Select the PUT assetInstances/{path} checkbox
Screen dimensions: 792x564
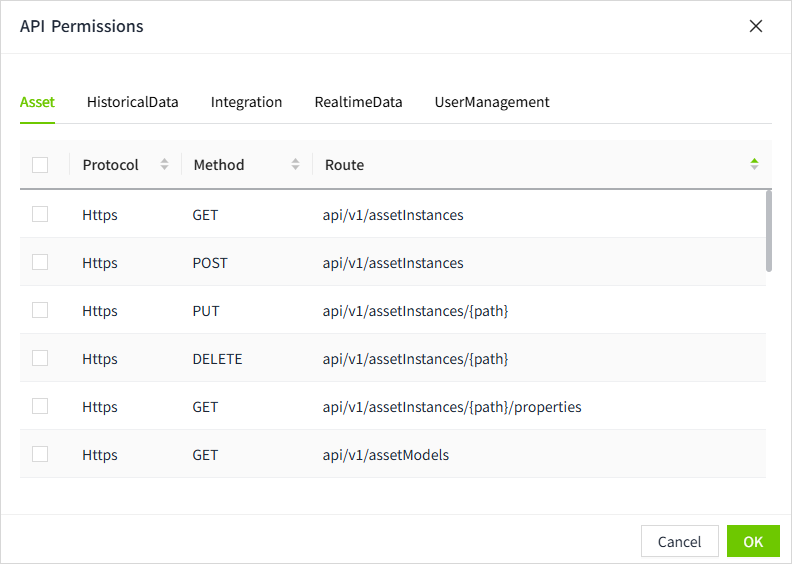click(40, 310)
